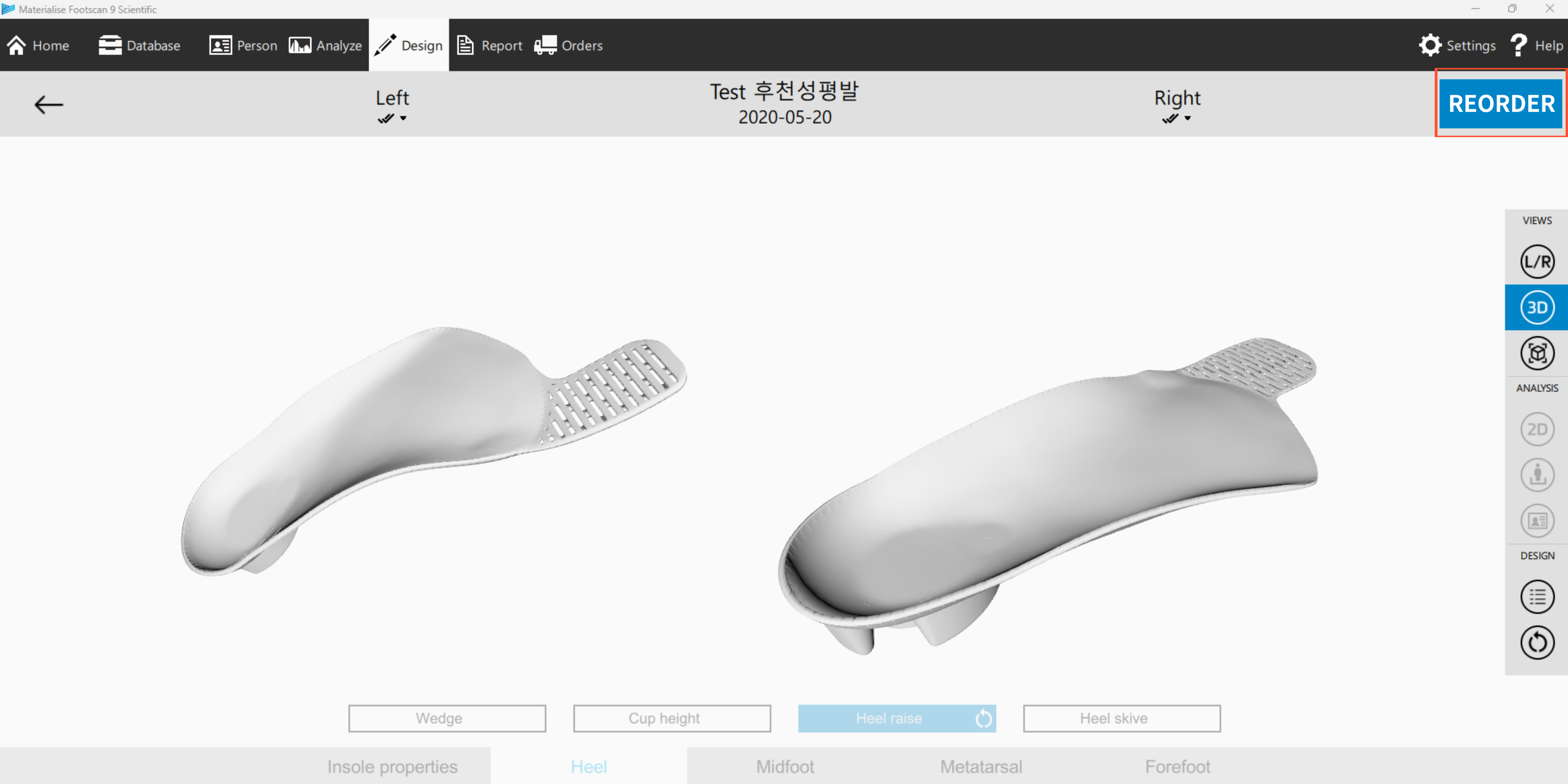Open the person info card analysis icon

pos(1537,521)
